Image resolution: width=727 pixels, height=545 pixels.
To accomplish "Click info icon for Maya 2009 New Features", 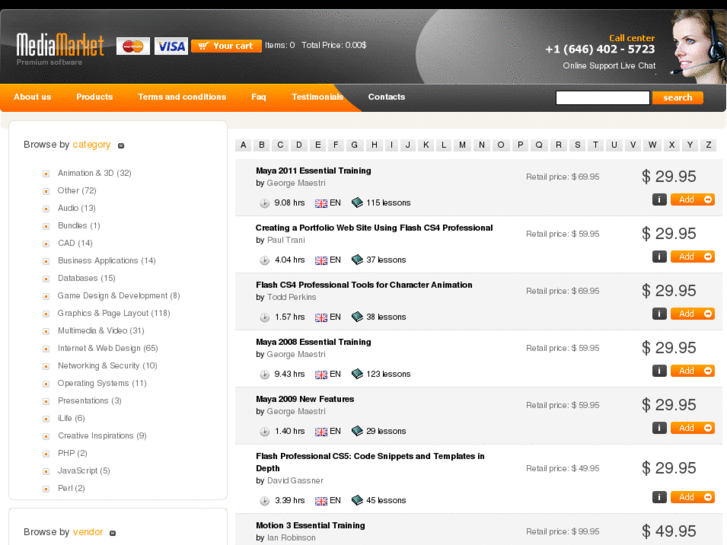I will pyautogui.click(x=659, y=428).
